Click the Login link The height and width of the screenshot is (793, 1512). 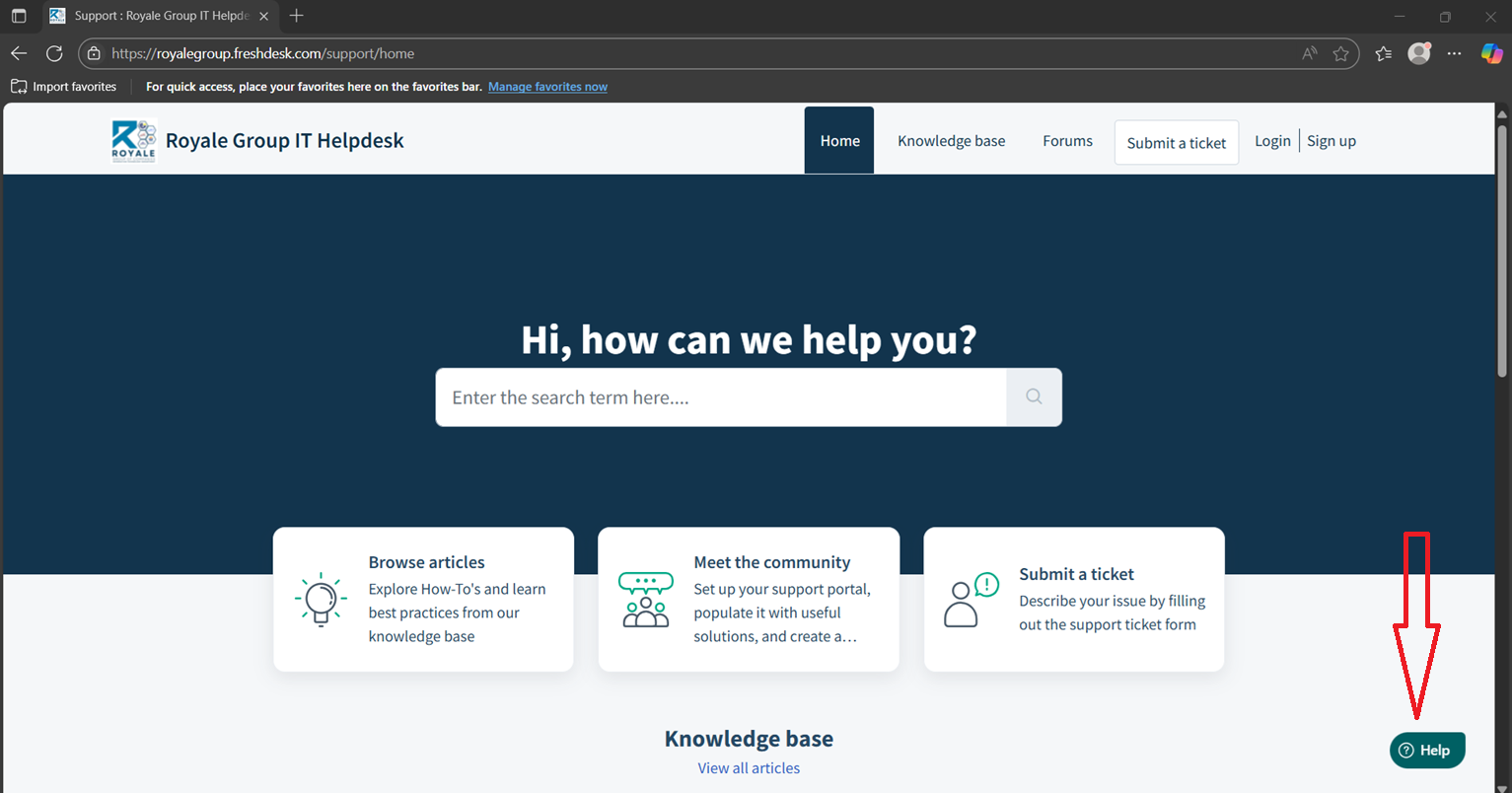point(1272,141)
